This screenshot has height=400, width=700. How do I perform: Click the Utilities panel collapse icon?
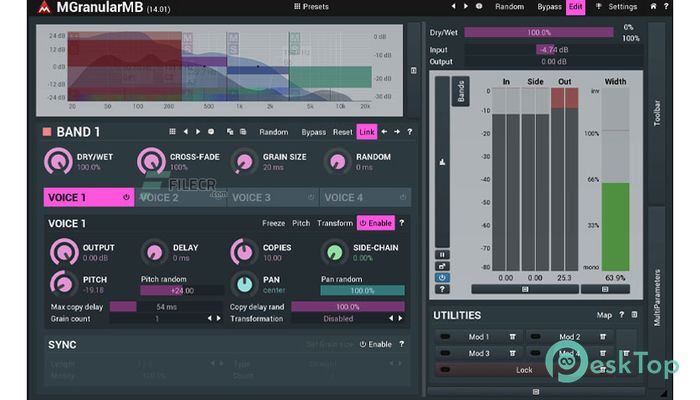pos(634,315)
